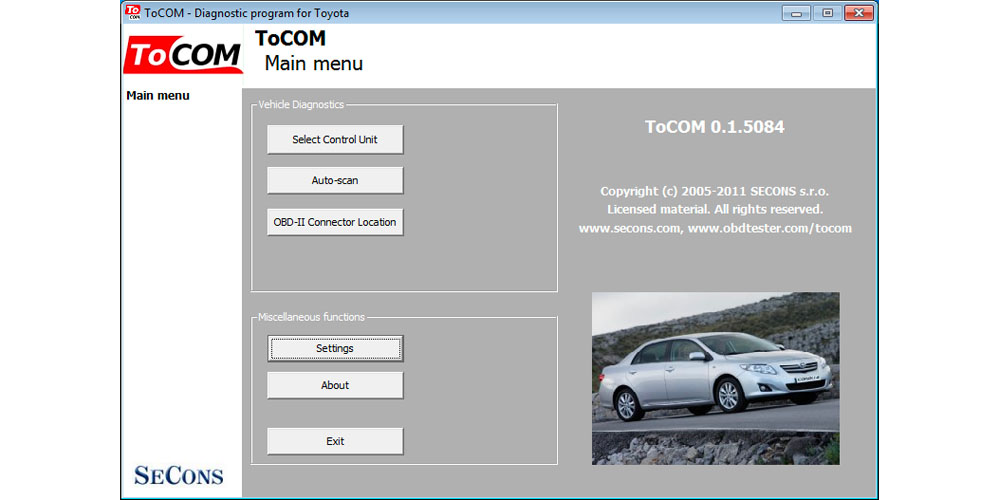This screenshot has width=1000, height=500.
Task: Click the Exit button
Action: coord(335,441)
